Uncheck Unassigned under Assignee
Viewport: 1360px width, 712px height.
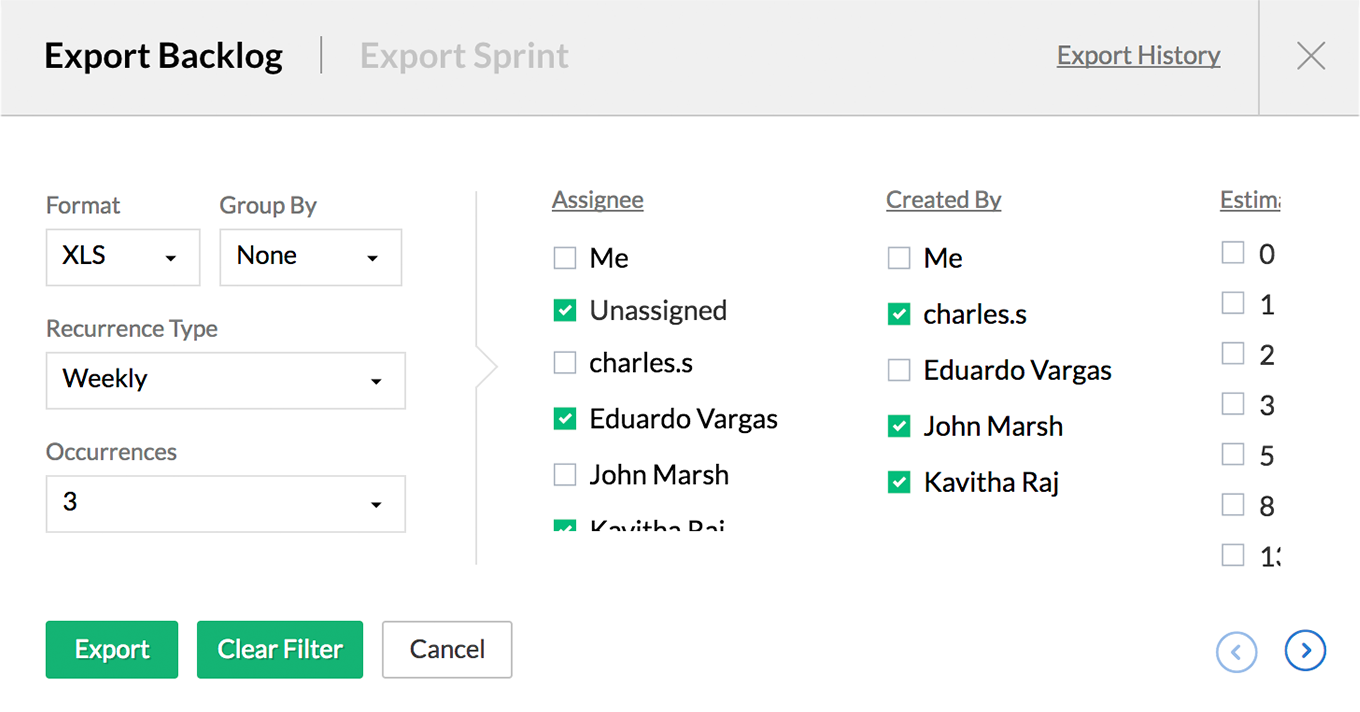[565, 311]
